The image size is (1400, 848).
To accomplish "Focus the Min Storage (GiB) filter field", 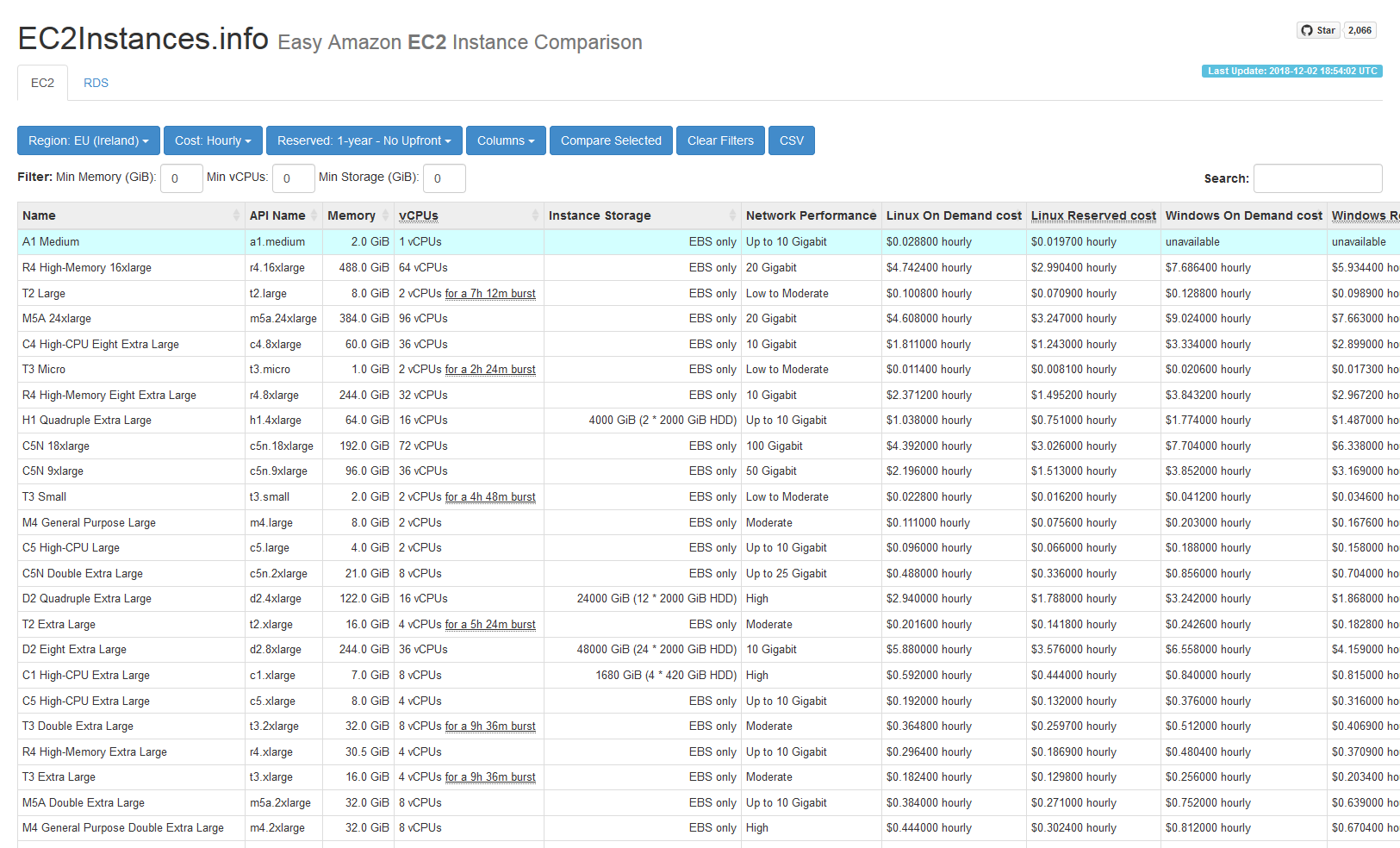I will (x=445, y=178).
